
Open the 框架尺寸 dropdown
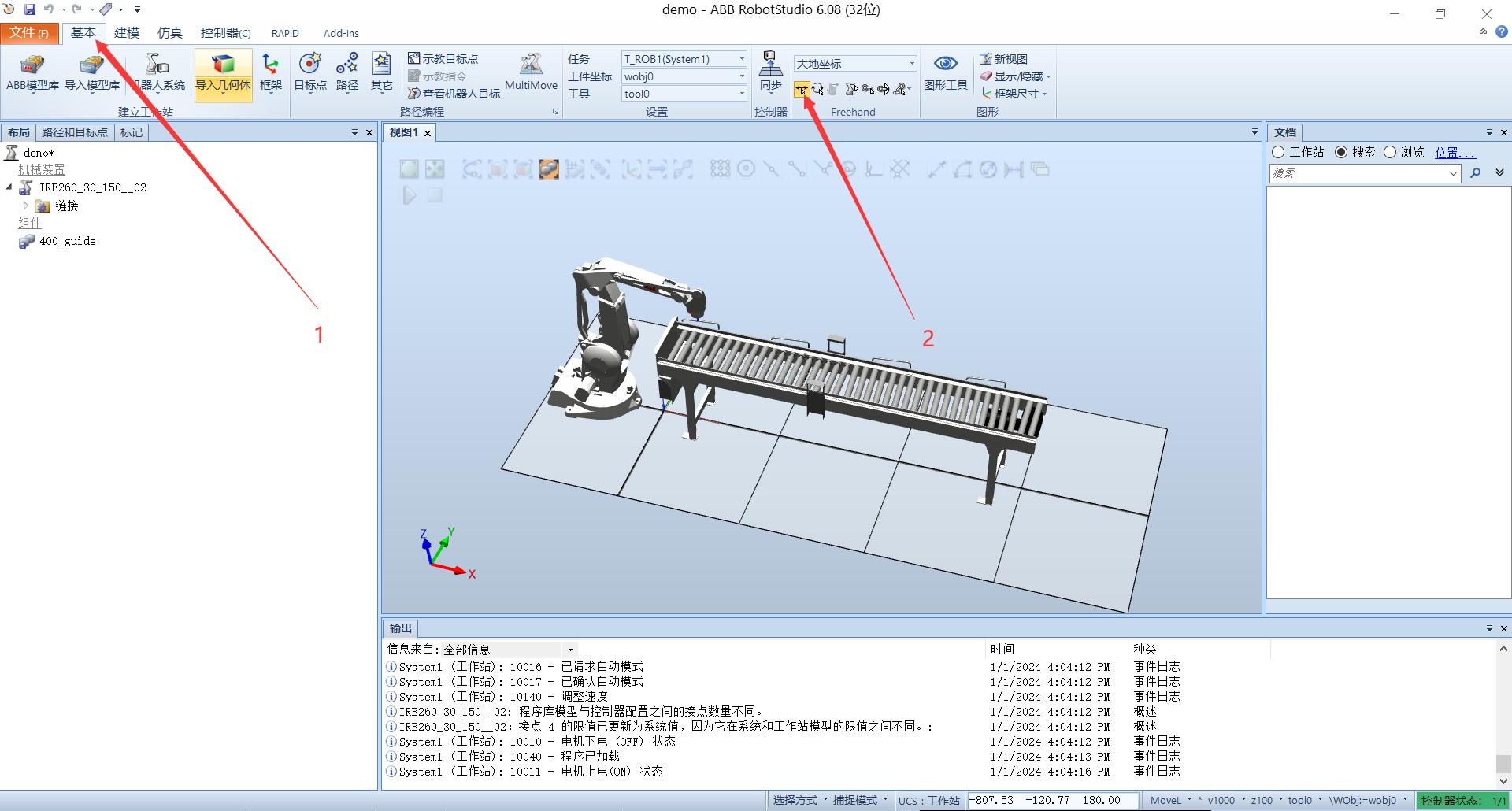(1014, 94)
